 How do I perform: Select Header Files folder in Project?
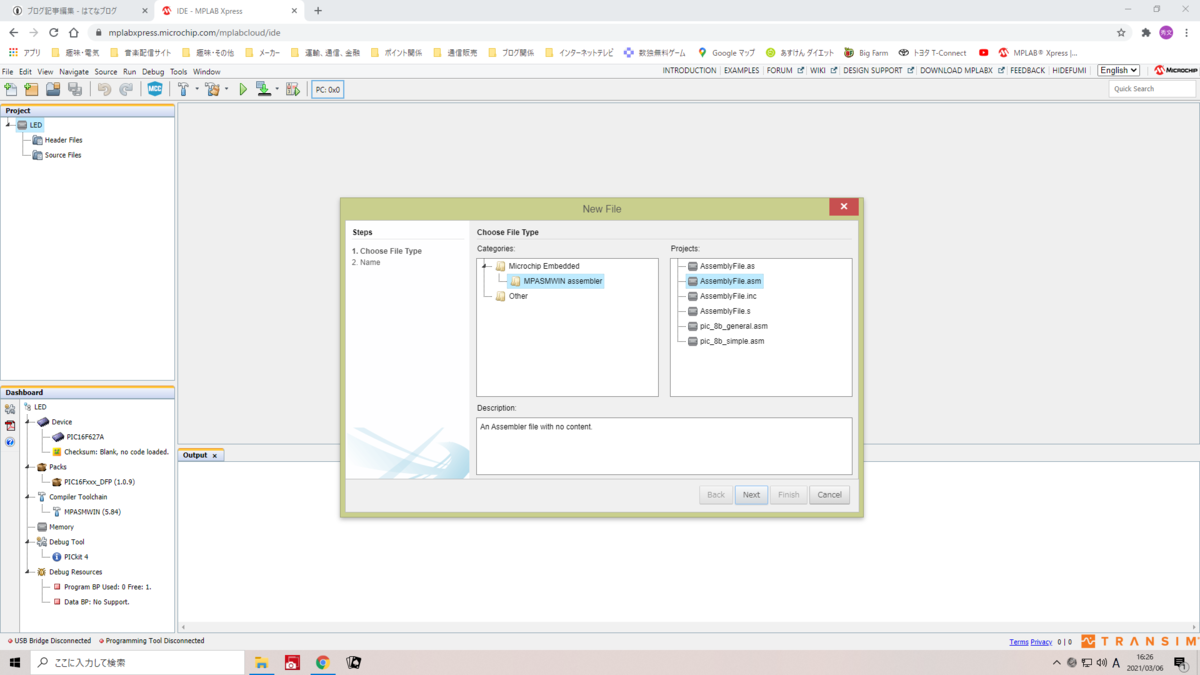pyautogui.click(x=57, y=140)
